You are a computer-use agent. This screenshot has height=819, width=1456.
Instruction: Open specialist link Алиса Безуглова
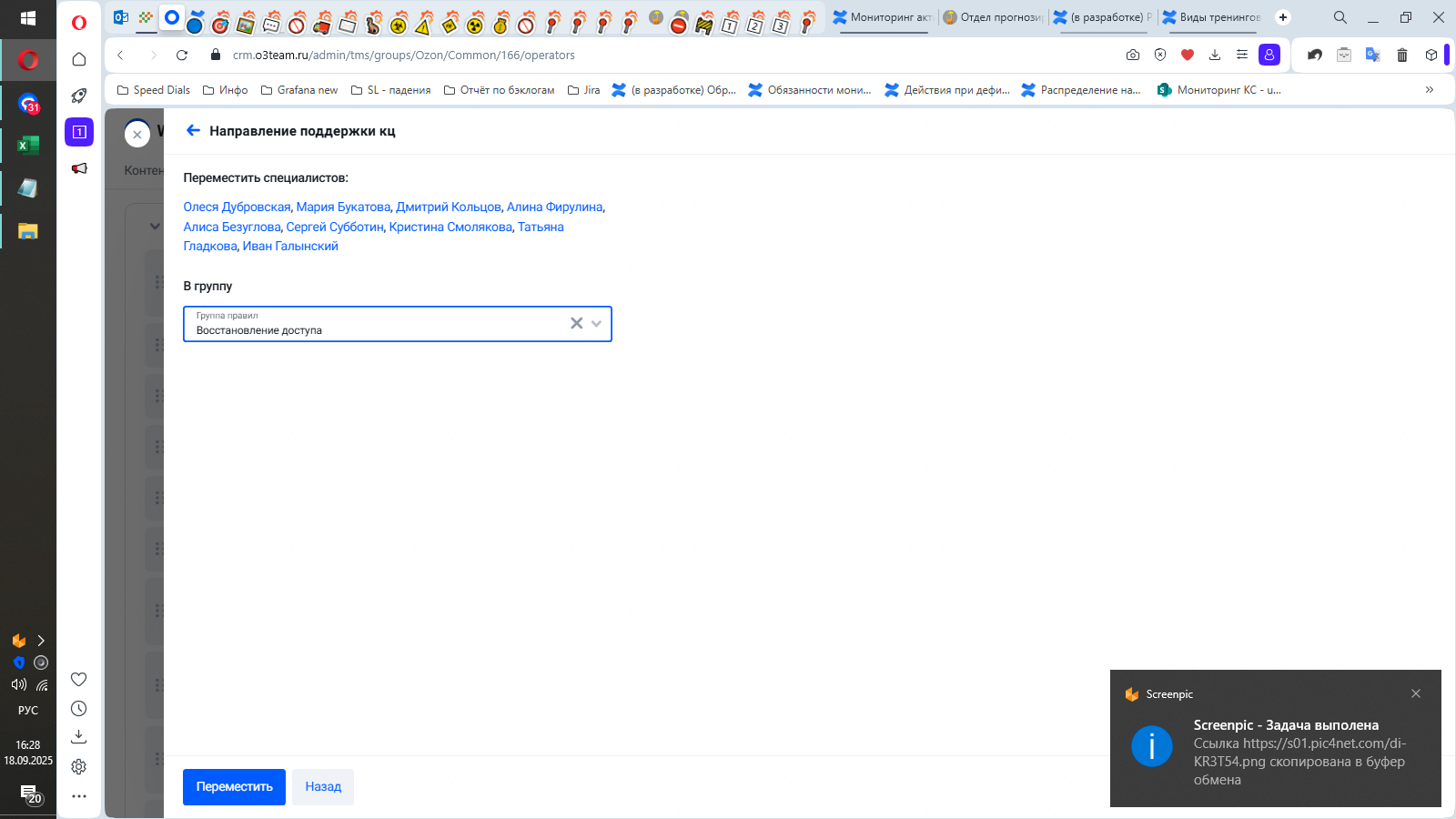(x=232, y=227)
